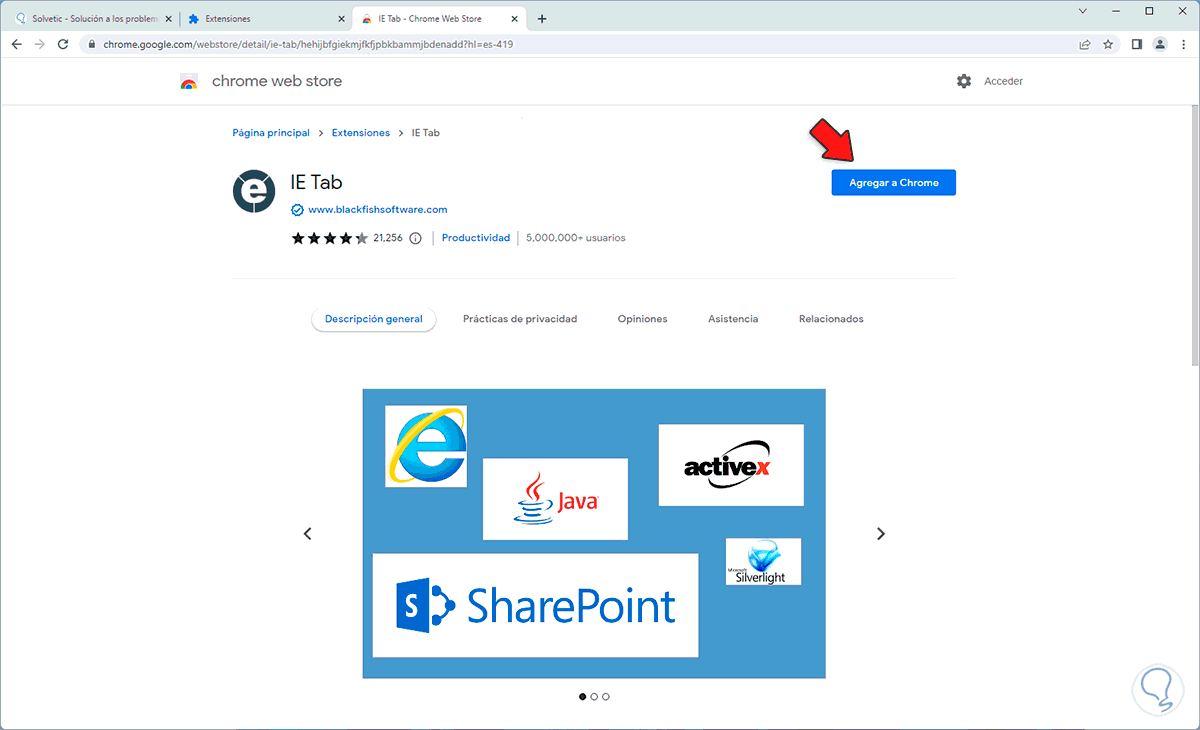View site information lock icon

tap(91, 44)
